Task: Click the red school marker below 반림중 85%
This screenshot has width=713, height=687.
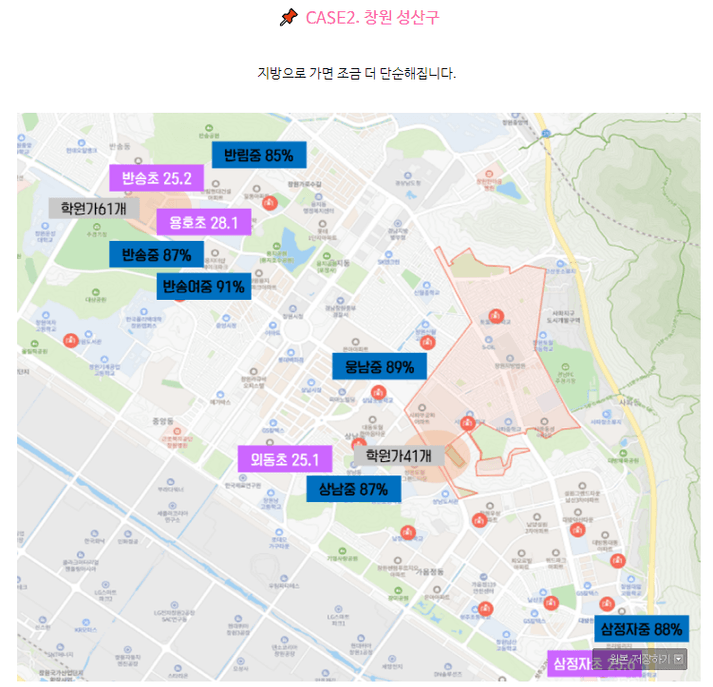Action: (270, 203)
